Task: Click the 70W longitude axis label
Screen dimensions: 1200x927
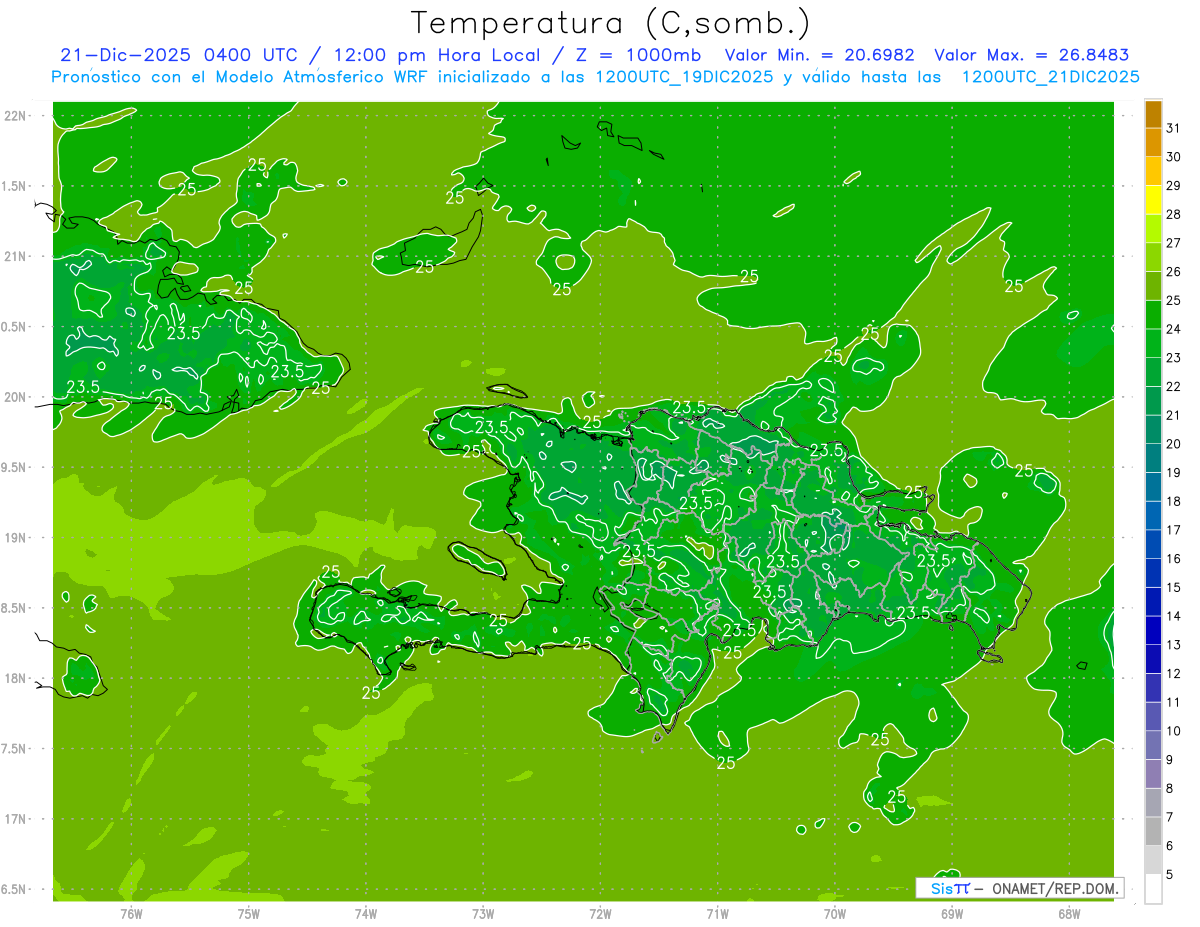Action: 834,914
